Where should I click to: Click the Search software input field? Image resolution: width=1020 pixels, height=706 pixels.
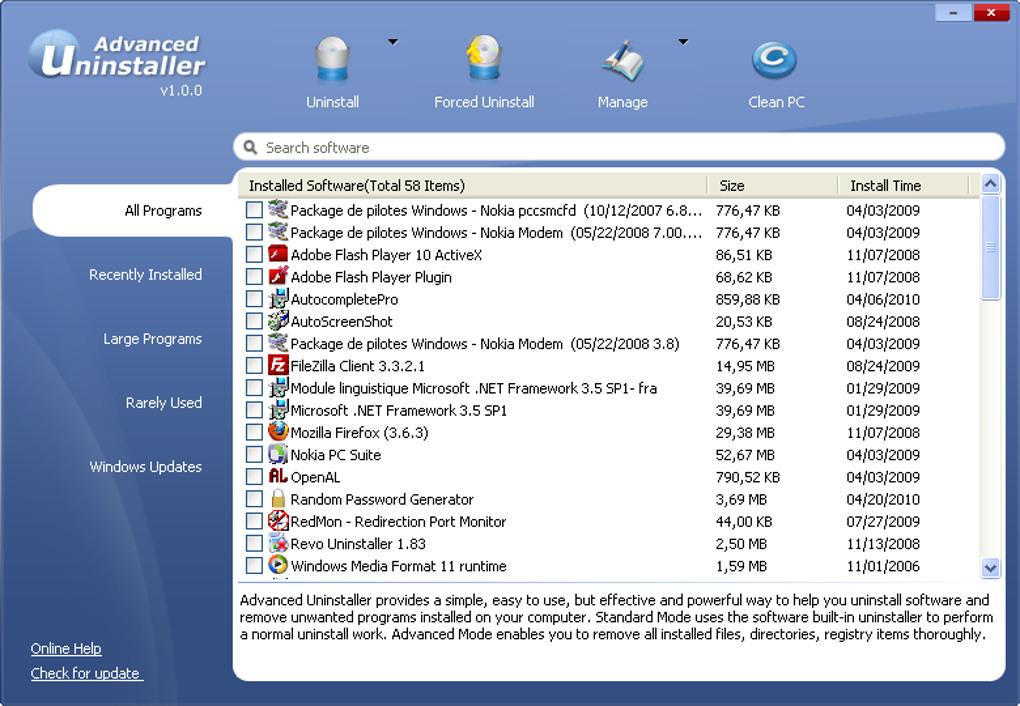coord(620,148)
